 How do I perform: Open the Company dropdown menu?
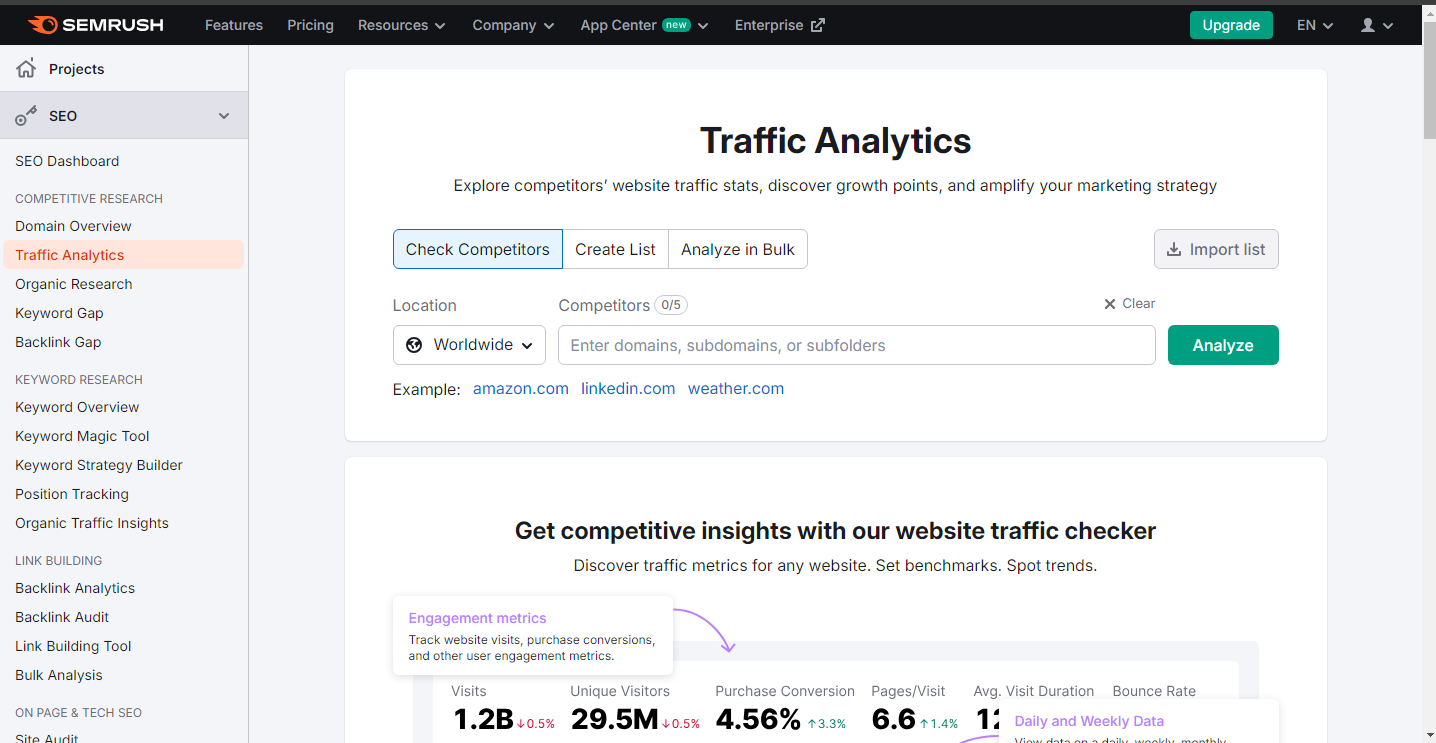[514, 25]
